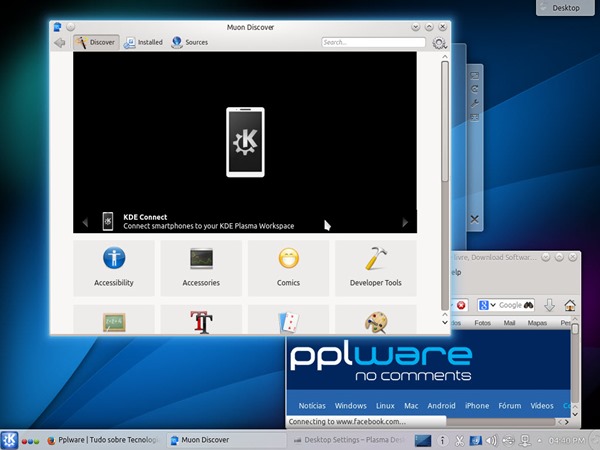Open the Fonts category with TT icon

[201, 320]
